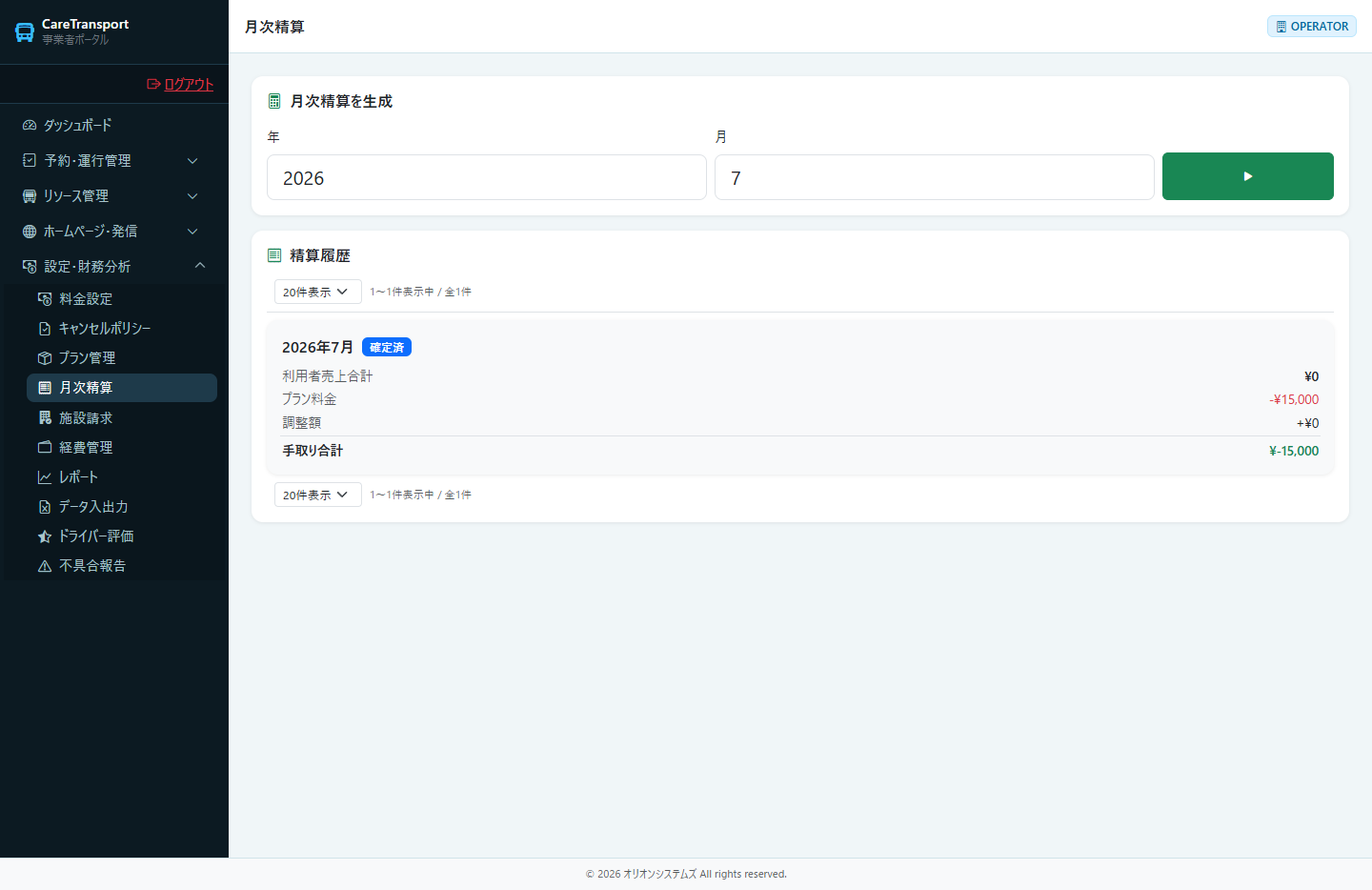Click the green generate play button
The width and height of the screenshot is (1372, 890).
1248,176
